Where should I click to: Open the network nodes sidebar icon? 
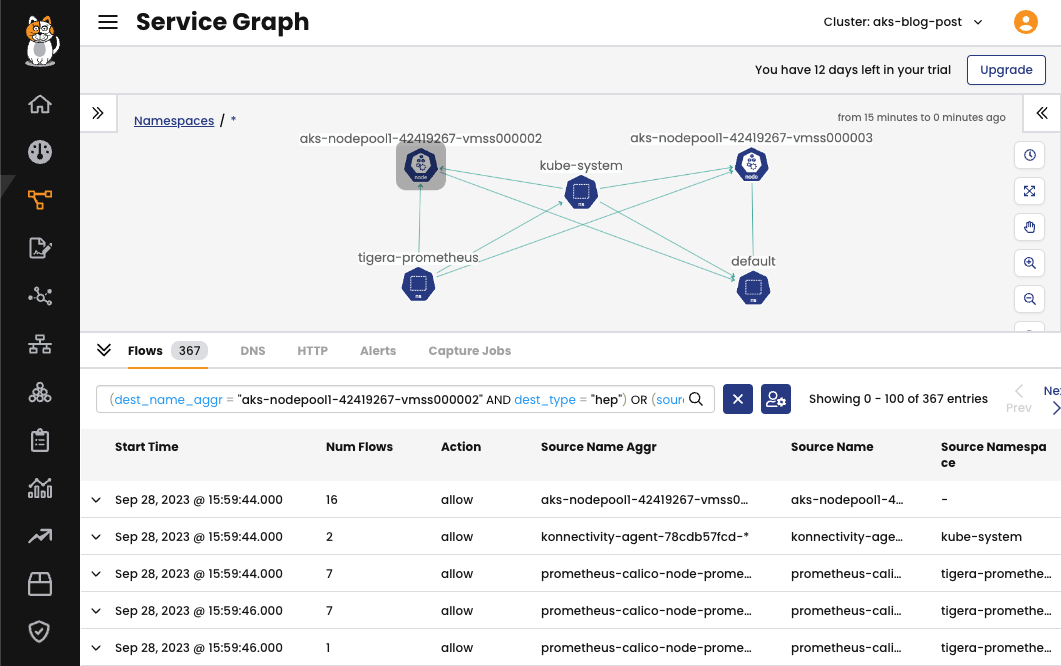click(x=40, y=296)
